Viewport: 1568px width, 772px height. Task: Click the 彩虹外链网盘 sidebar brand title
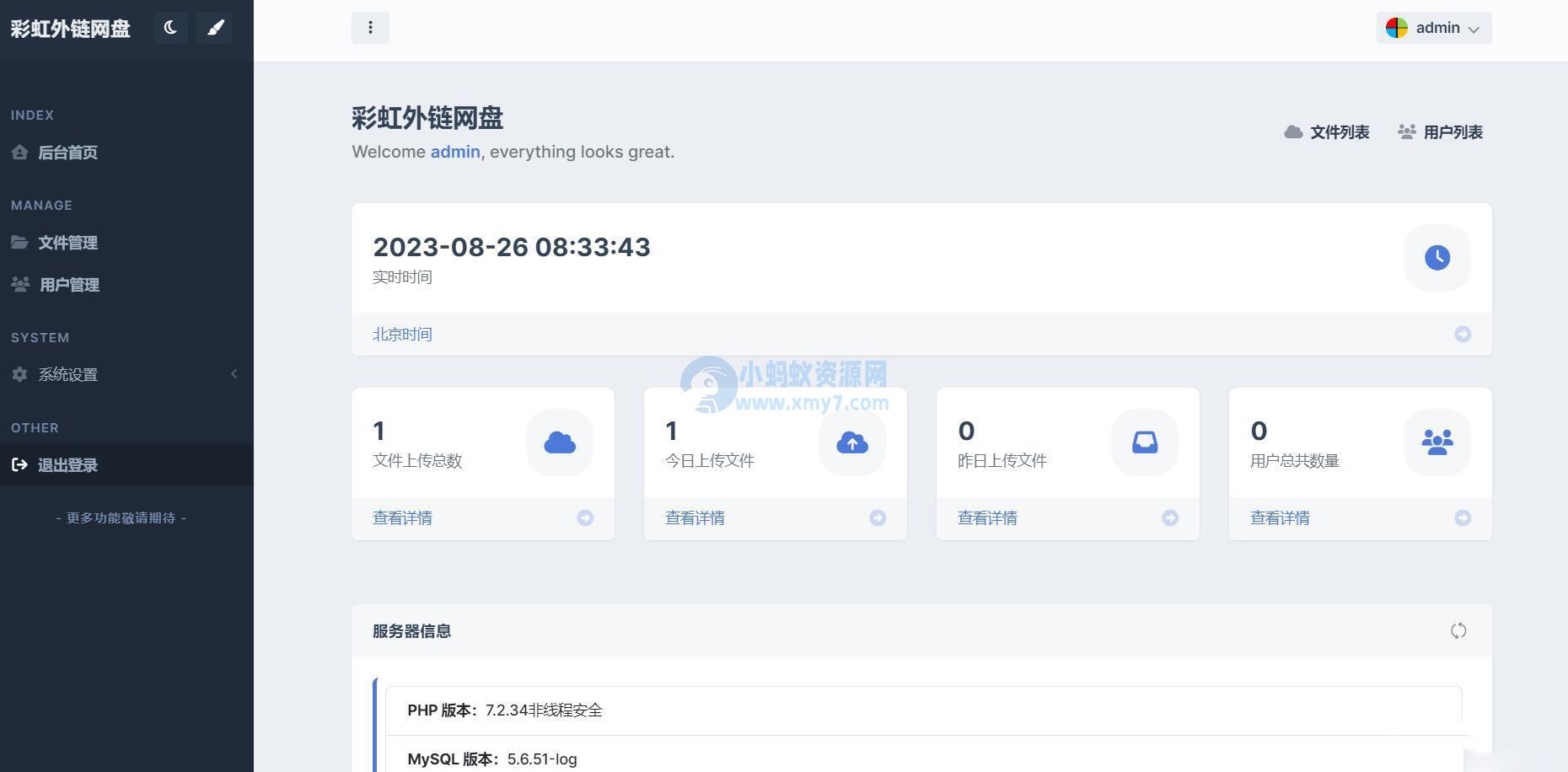coord(70,29)
